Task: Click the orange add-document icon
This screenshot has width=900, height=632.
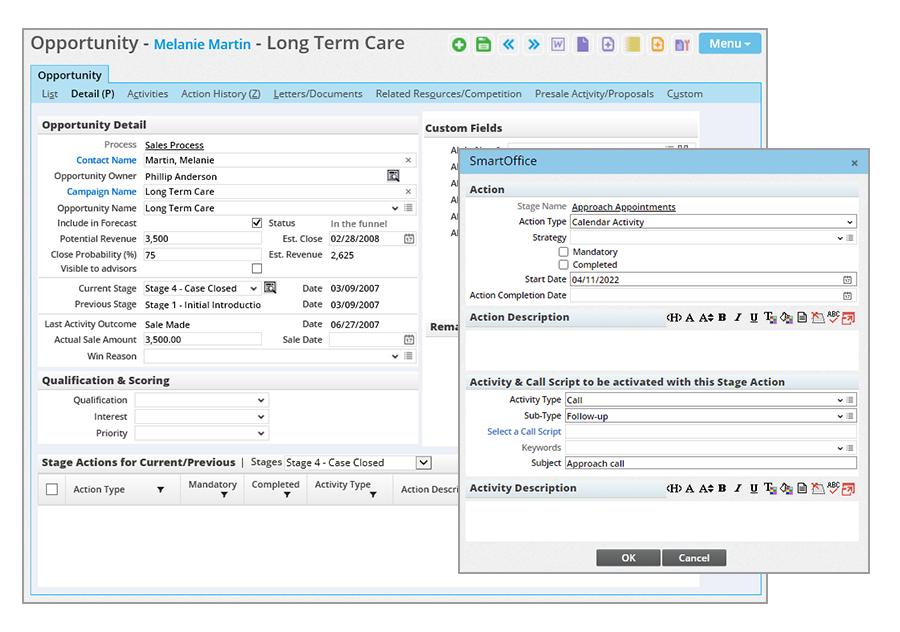Action: (x=657, y=44)
